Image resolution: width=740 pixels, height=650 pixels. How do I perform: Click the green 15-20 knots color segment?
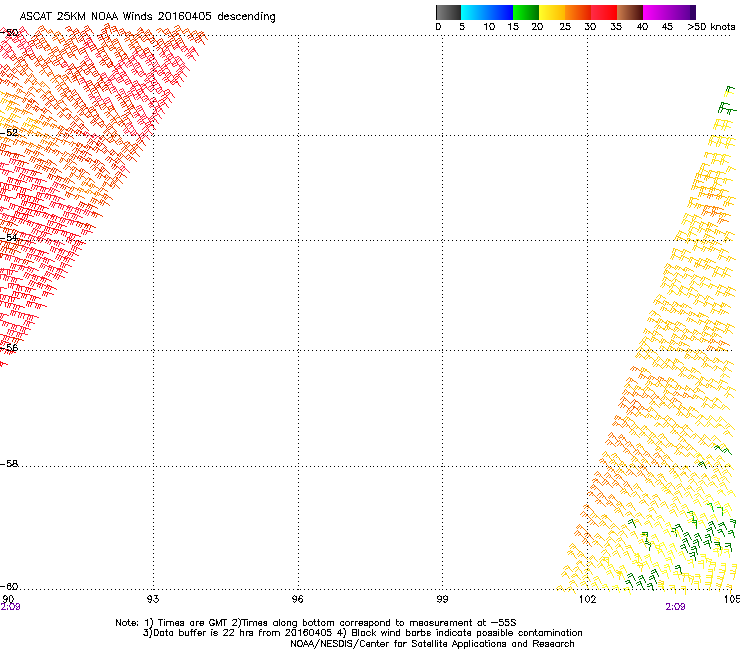click(x=526, y=12)
